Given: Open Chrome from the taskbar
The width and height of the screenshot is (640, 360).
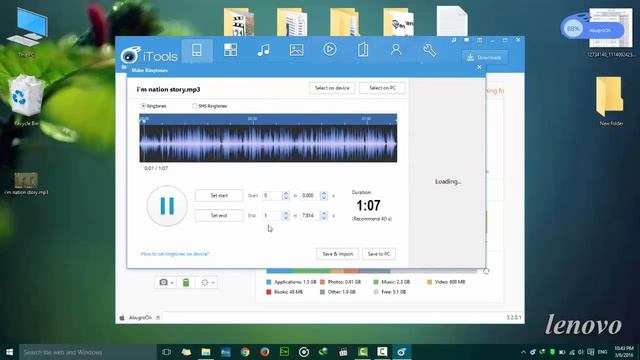Looking at the screenshot, I should tap(245, 352).
